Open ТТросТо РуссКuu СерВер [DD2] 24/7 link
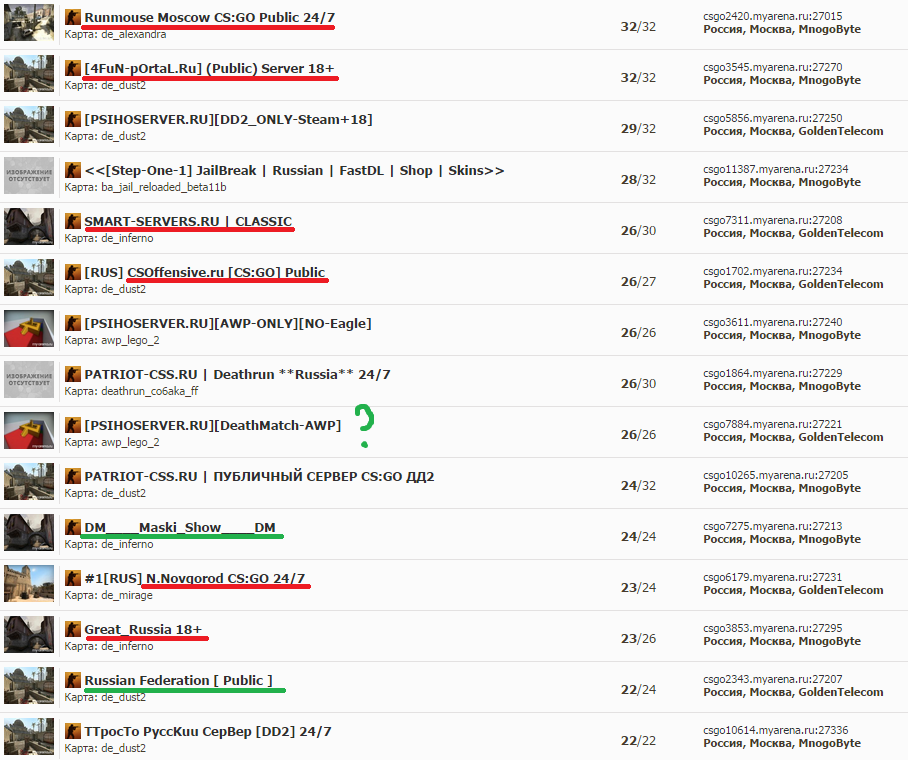The image size is (908, 760). tap(208, 731)
